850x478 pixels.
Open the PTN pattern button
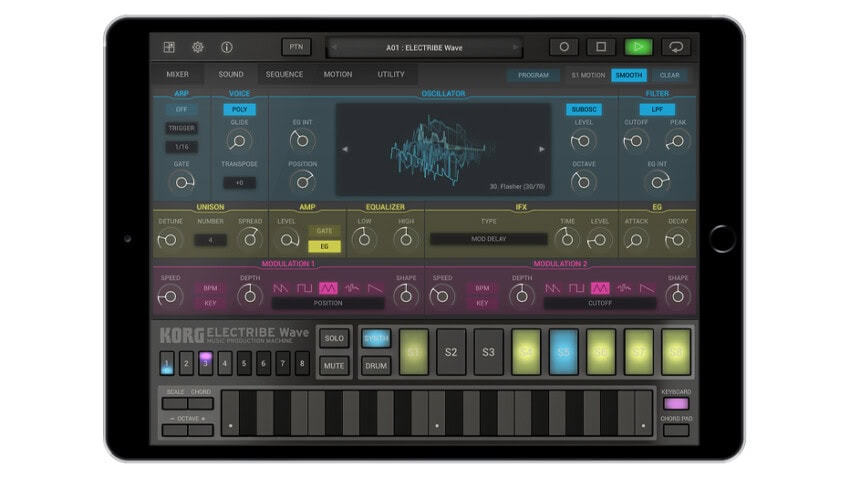(x=296, y=47)
